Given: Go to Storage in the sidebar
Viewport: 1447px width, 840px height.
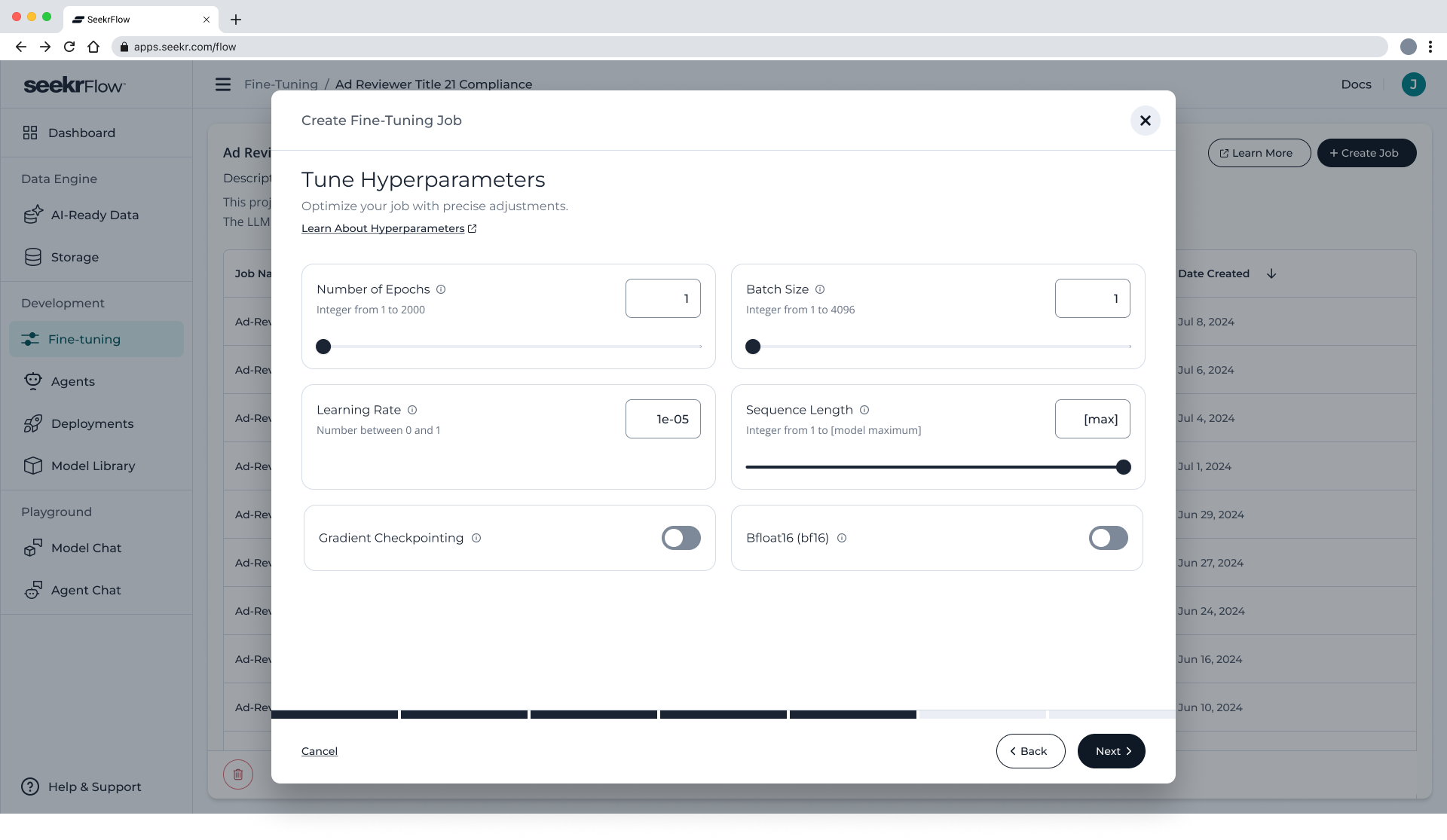Looking at the screenshot, I should (x=96, y=257).
